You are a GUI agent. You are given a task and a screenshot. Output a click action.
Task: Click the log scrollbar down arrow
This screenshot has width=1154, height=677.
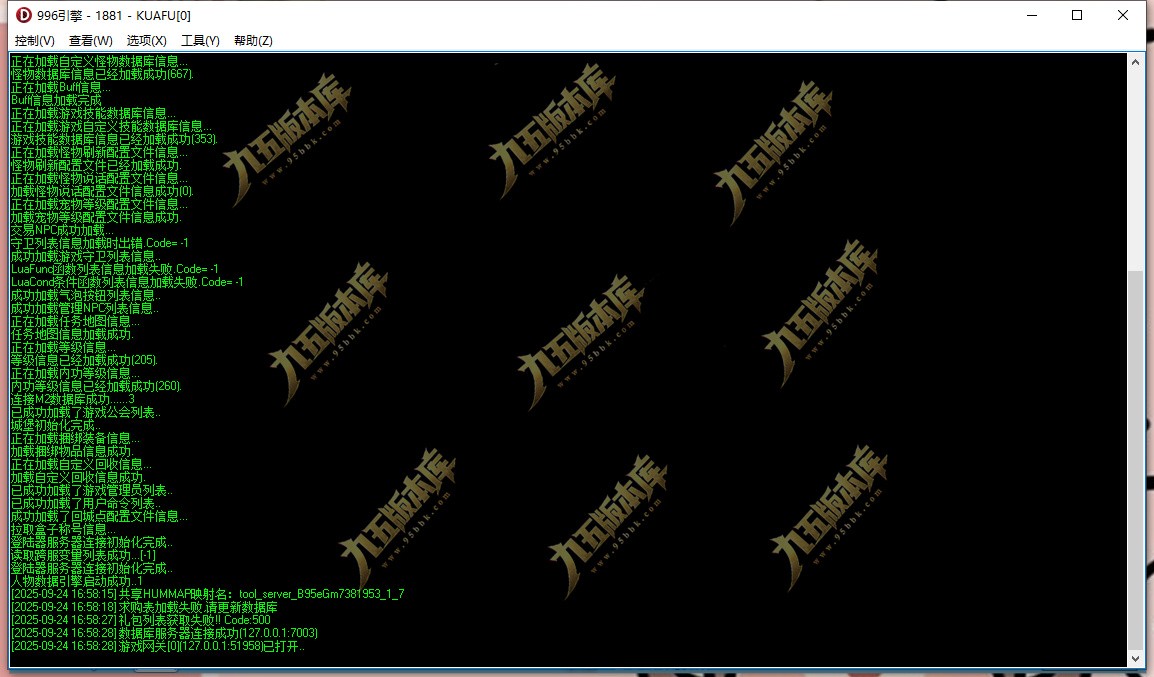coord(1135,657)
